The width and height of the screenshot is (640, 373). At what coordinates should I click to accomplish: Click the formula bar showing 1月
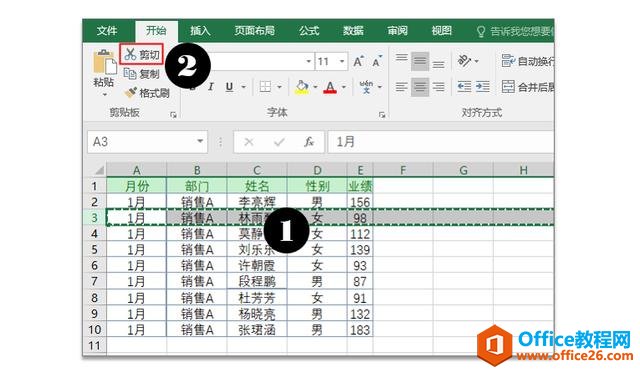point(441,142)
